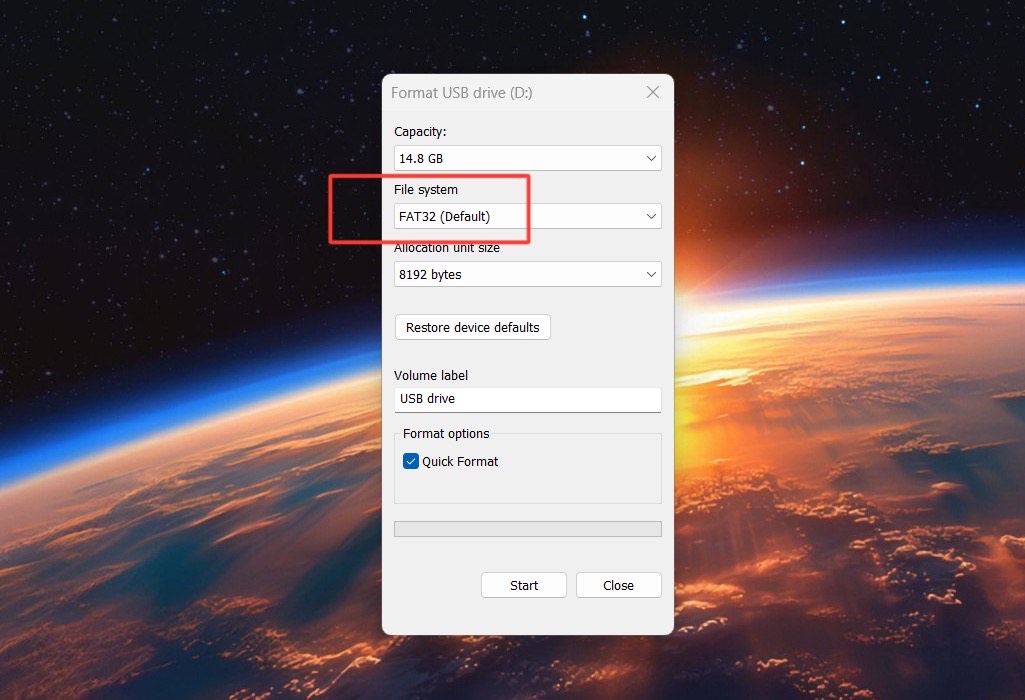The width and height of the screenshot is (1025, 700).
Task: Click the Quick Format label text
Action: pos(460,461)
